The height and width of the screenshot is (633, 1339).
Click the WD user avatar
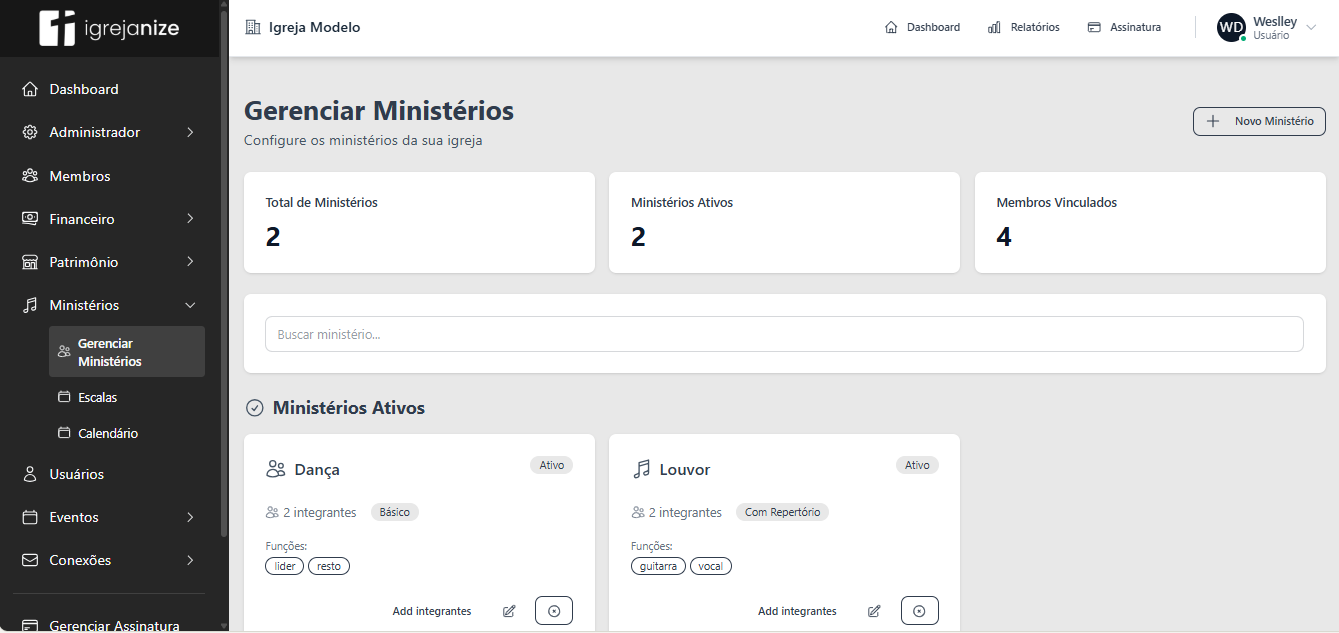(x=1231, y=28)
